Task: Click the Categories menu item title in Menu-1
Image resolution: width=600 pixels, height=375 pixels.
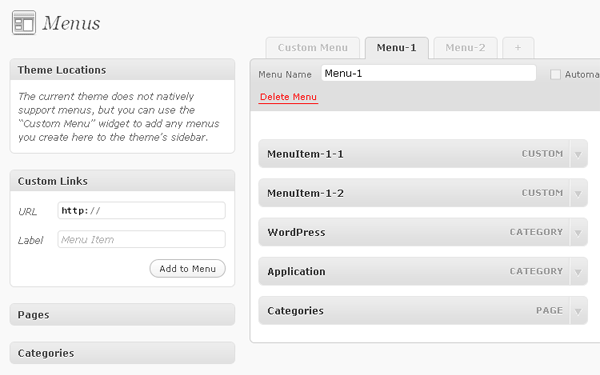Action: [x=295, y=311]
